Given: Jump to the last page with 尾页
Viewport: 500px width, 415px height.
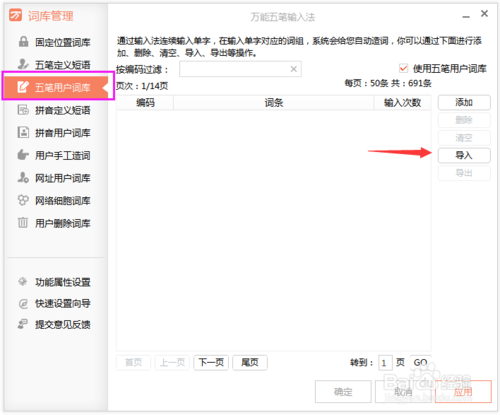Looking at the screenshot, I should pyautogui.click(x=250, y=362).
